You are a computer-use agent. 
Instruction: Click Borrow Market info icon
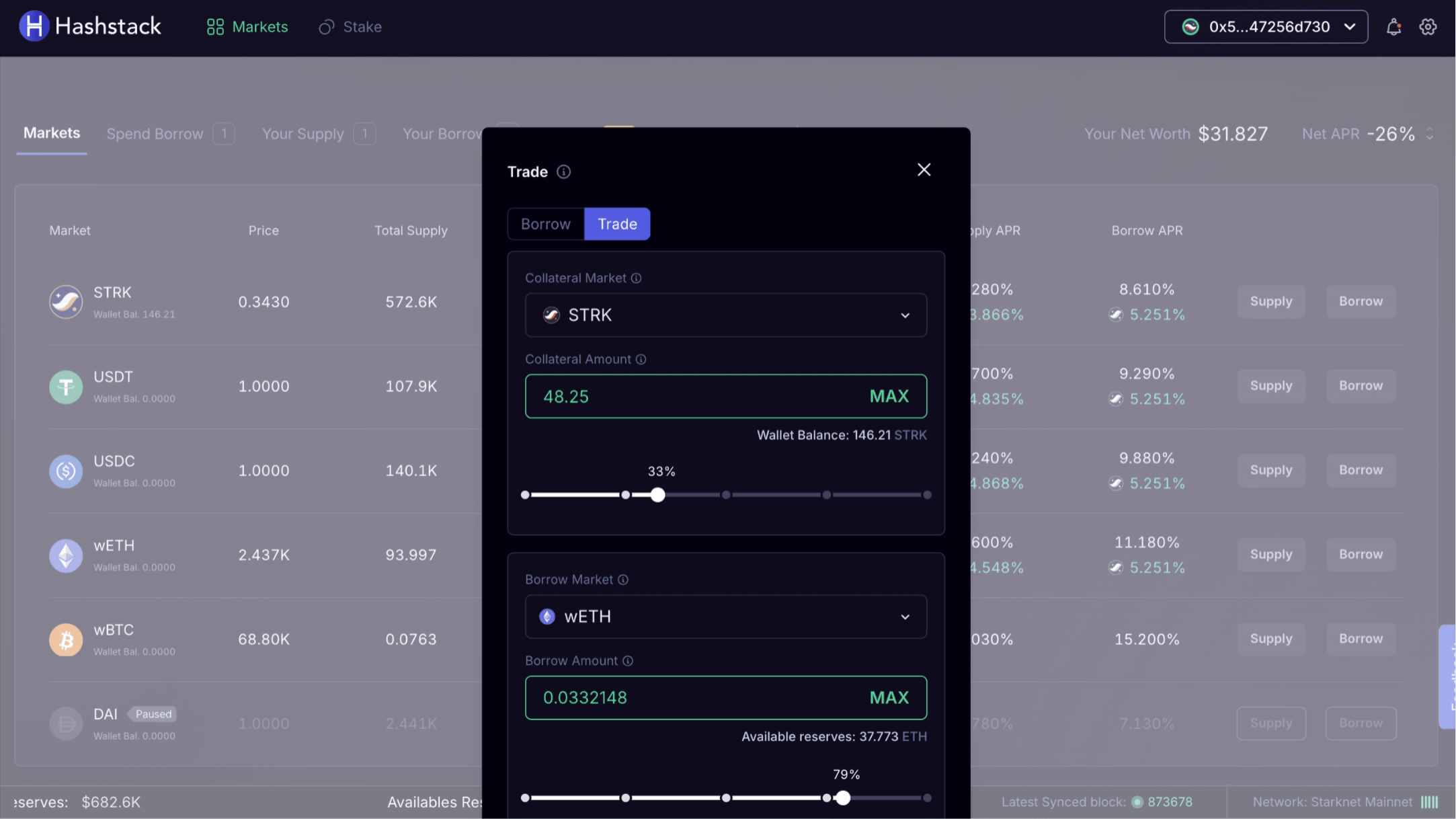[x=623, y=580]
